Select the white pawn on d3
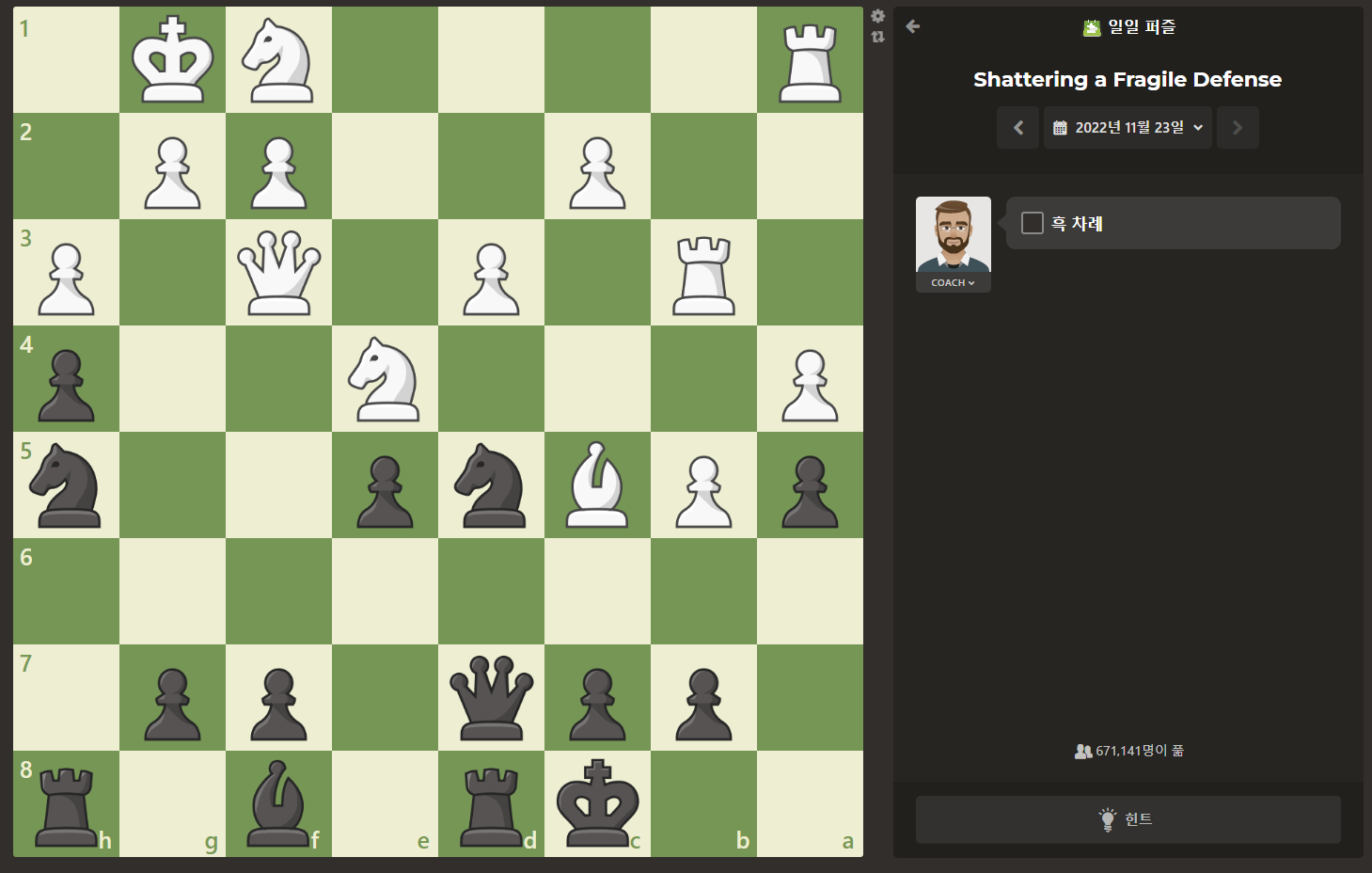This screenshot has width=1372, height=873. [x=492, y=279]
